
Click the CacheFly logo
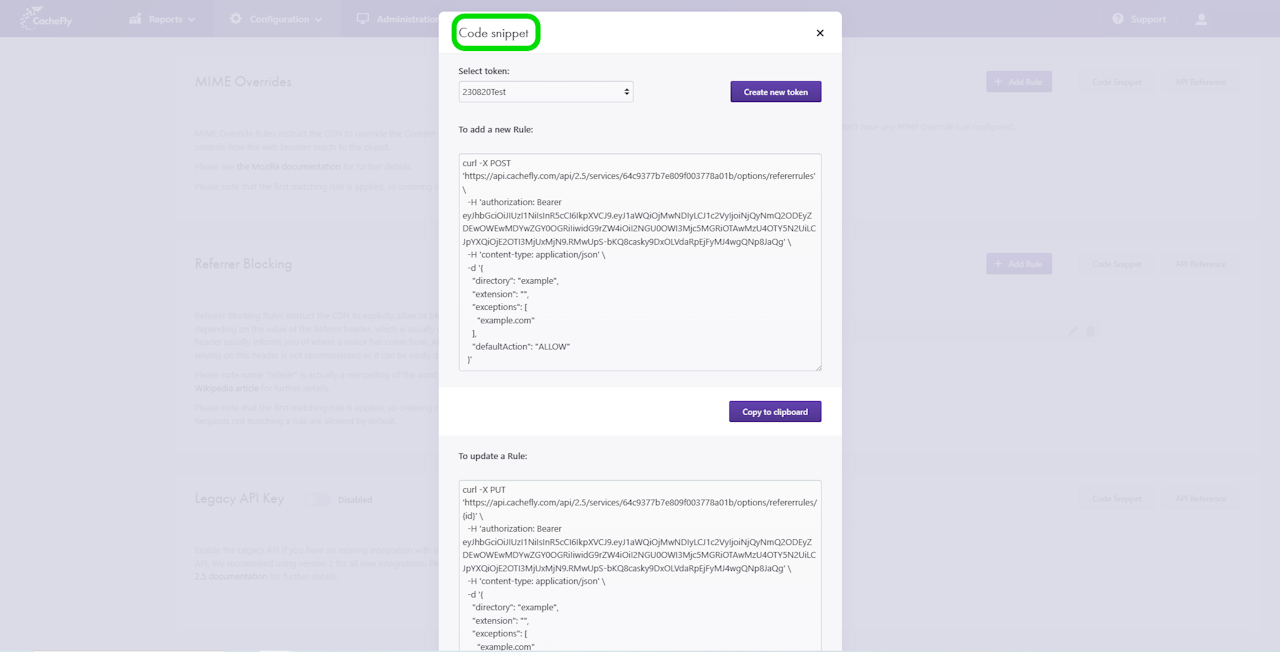point(46,19)
